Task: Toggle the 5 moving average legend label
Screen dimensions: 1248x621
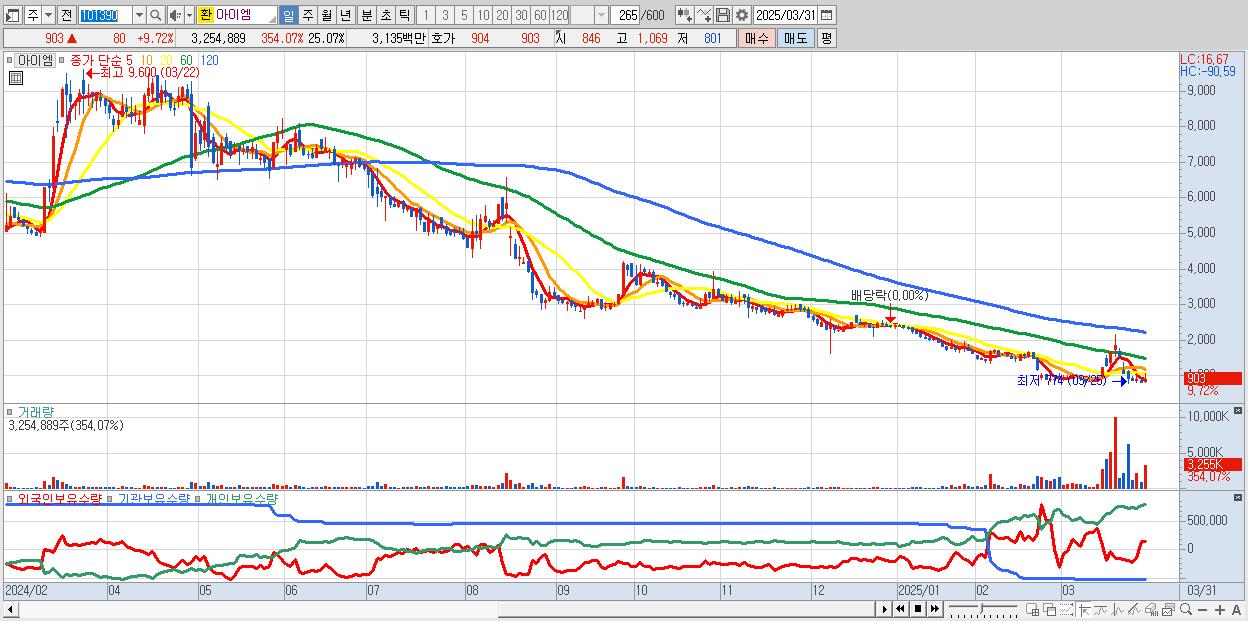Action: pos(129,60)
